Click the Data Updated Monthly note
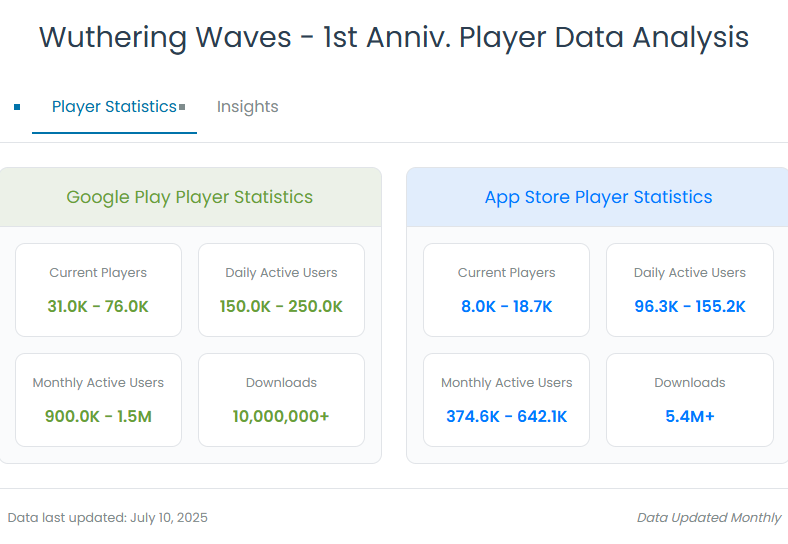 [708, 518]
